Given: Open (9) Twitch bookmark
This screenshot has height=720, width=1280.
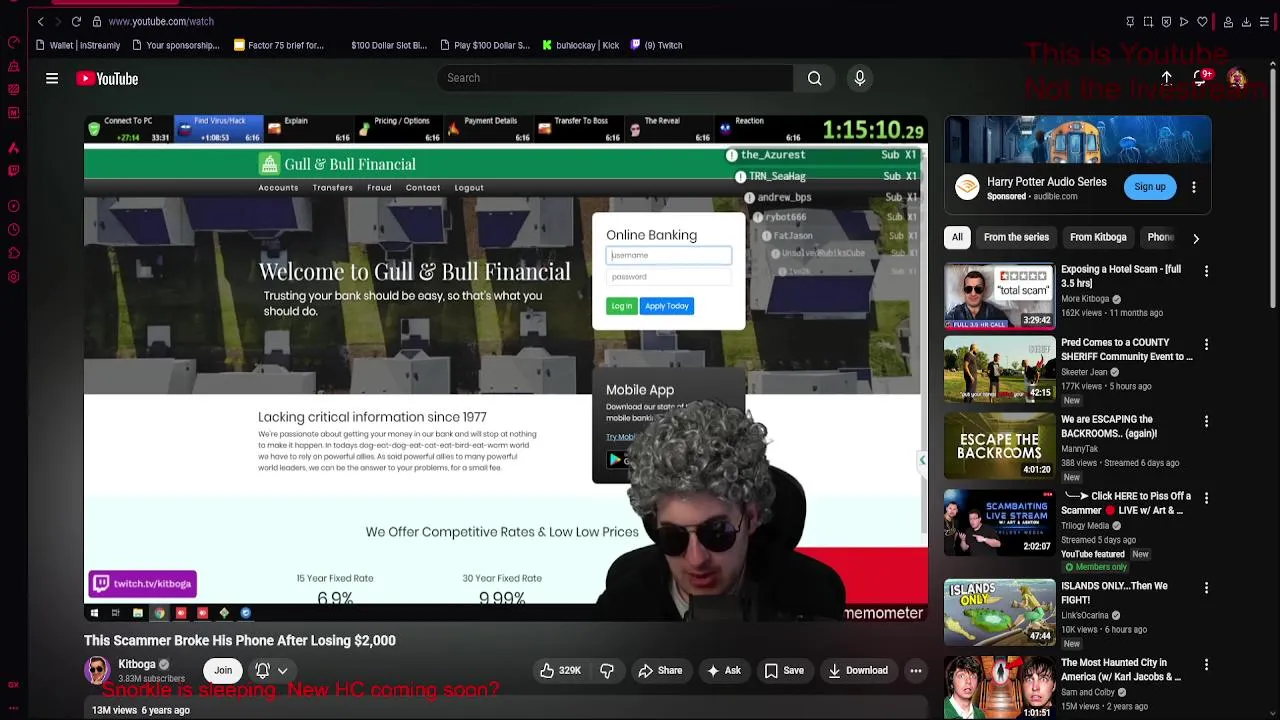Looking at the screenshot, I should [657, 45].
